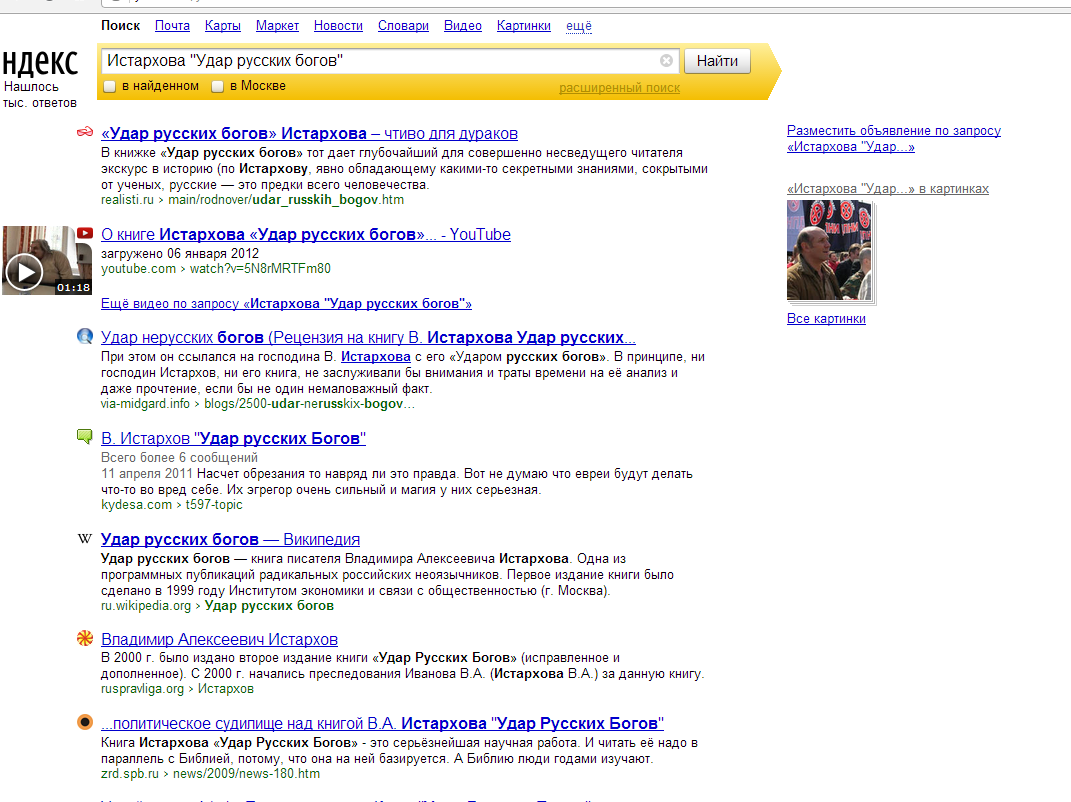Viewport: 1071px width, 802px height.
Task: Click the Yandex logo
Action: click(40, 63)
